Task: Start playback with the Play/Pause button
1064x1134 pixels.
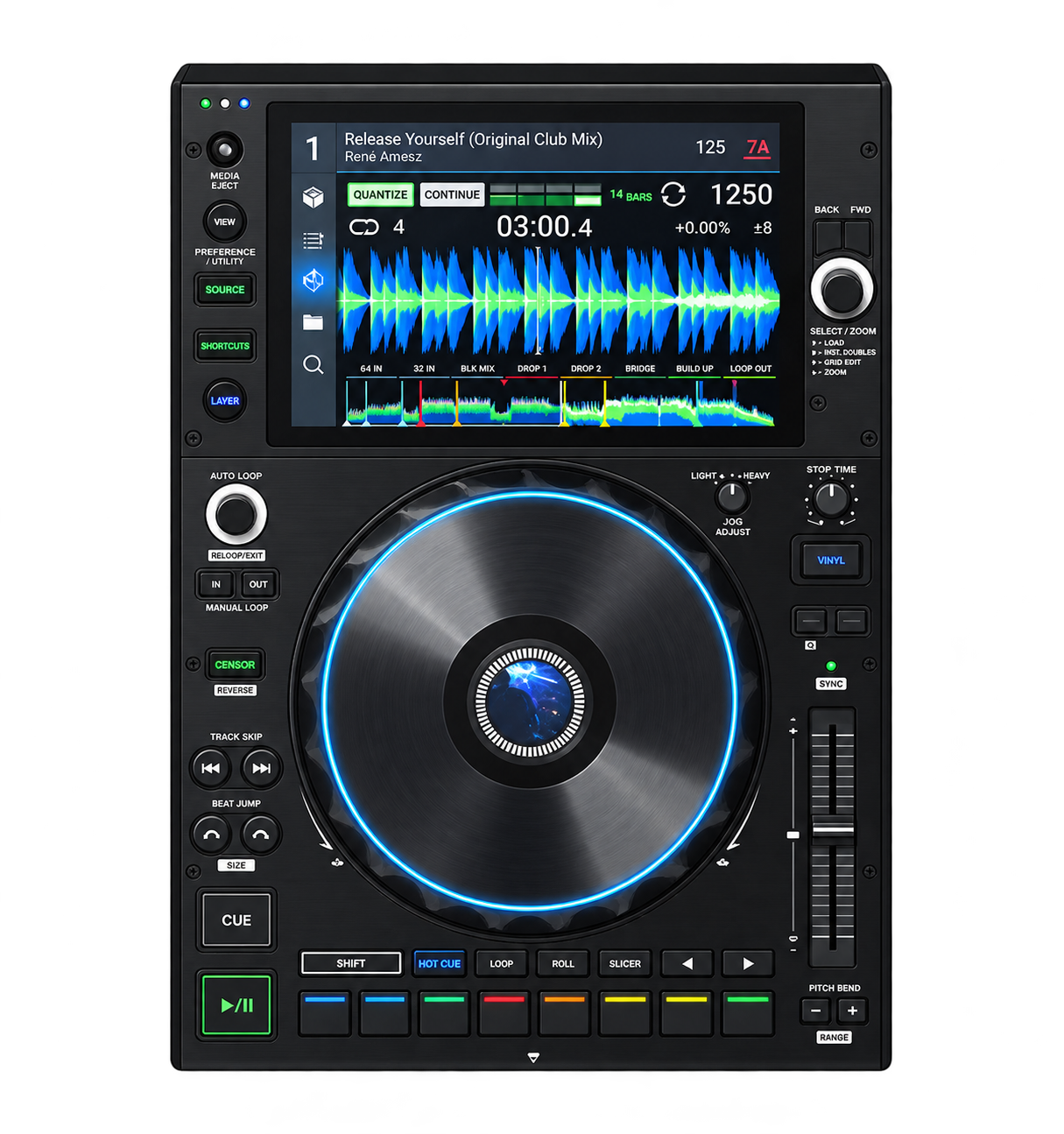Action: click(x=236, y=1005)
